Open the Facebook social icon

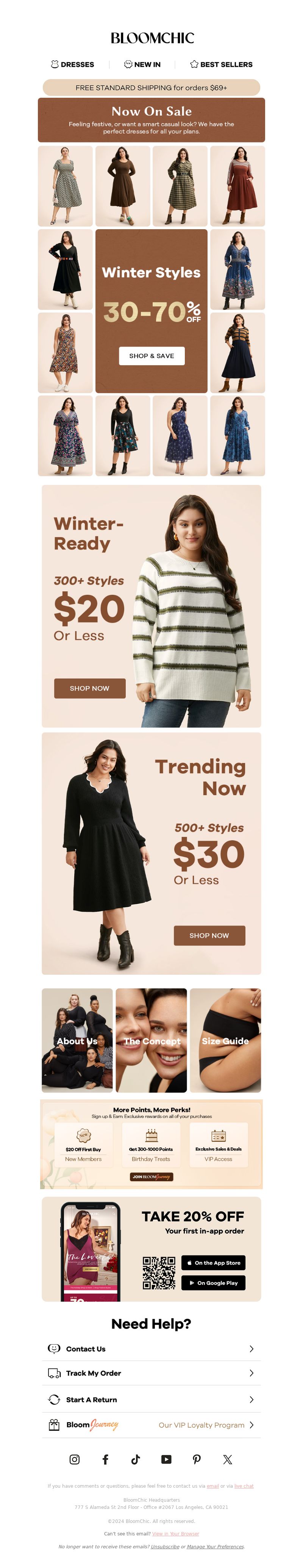coord(105,1459)
